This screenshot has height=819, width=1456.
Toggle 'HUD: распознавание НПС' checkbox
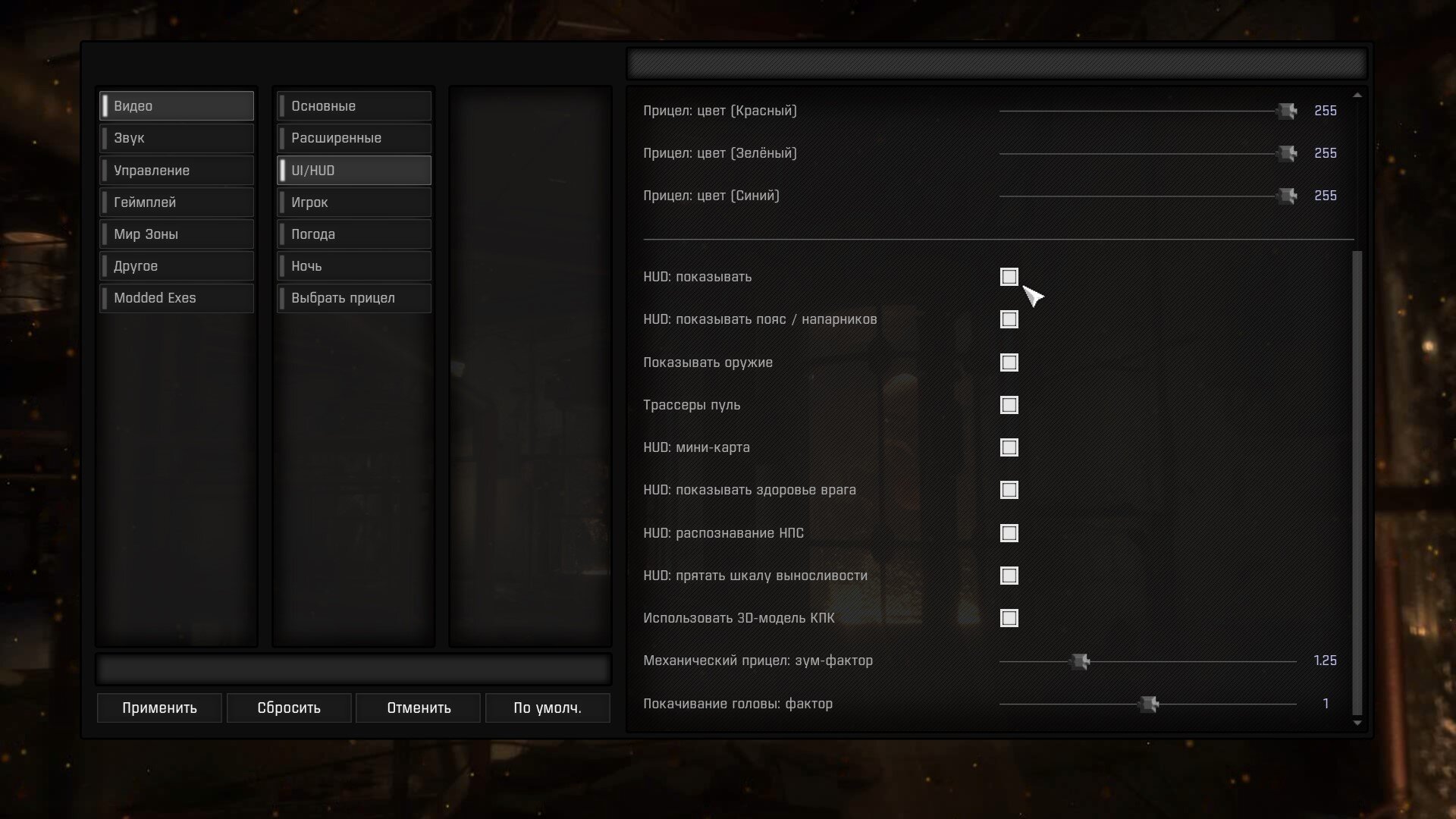coord(1009,533)
